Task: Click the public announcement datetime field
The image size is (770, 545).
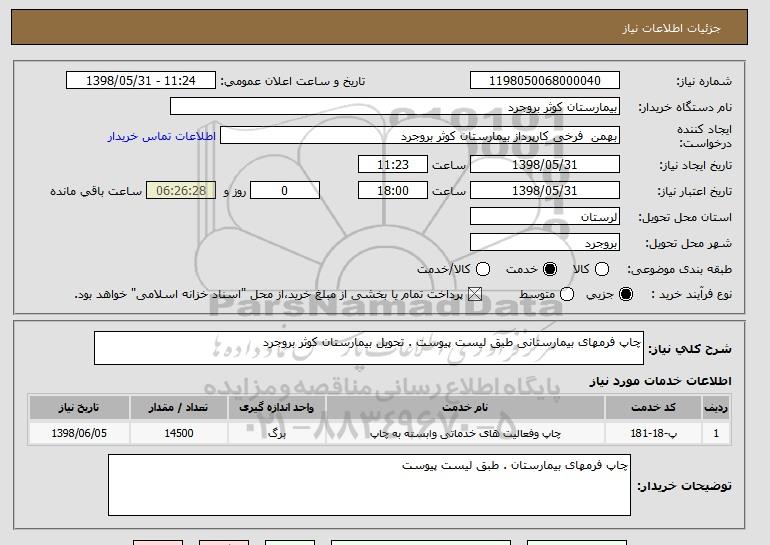Action: [141, 81]
